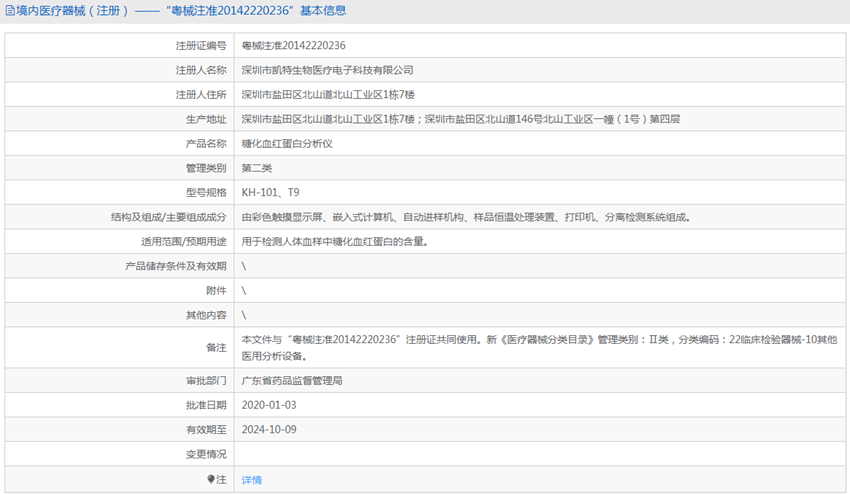Click the label 适用范围/预期用途
The width and height of the screenshot is (850, 495).
click(x=184, y=241)
